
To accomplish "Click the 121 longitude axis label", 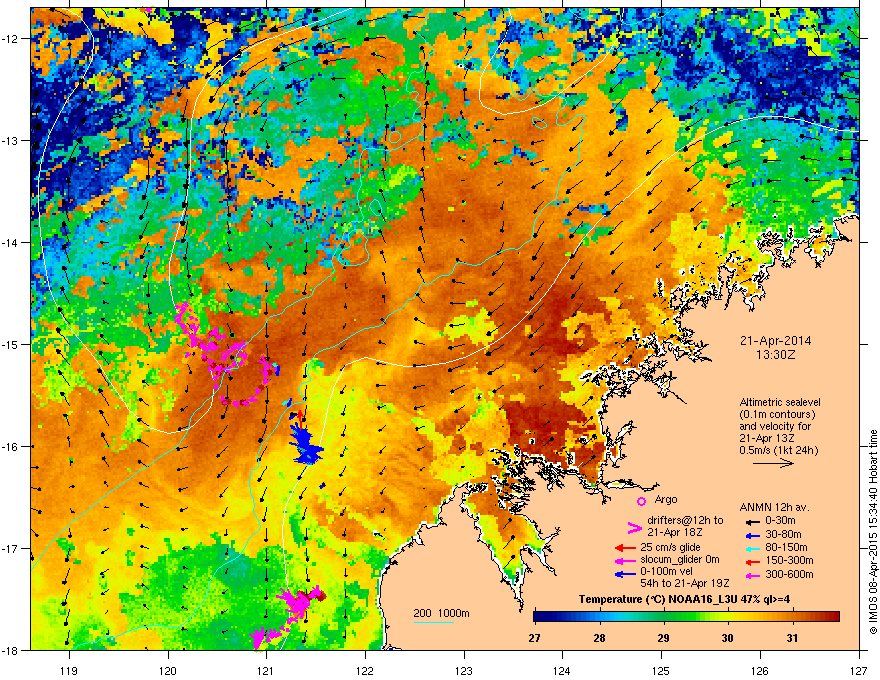I will pos(266,670).
